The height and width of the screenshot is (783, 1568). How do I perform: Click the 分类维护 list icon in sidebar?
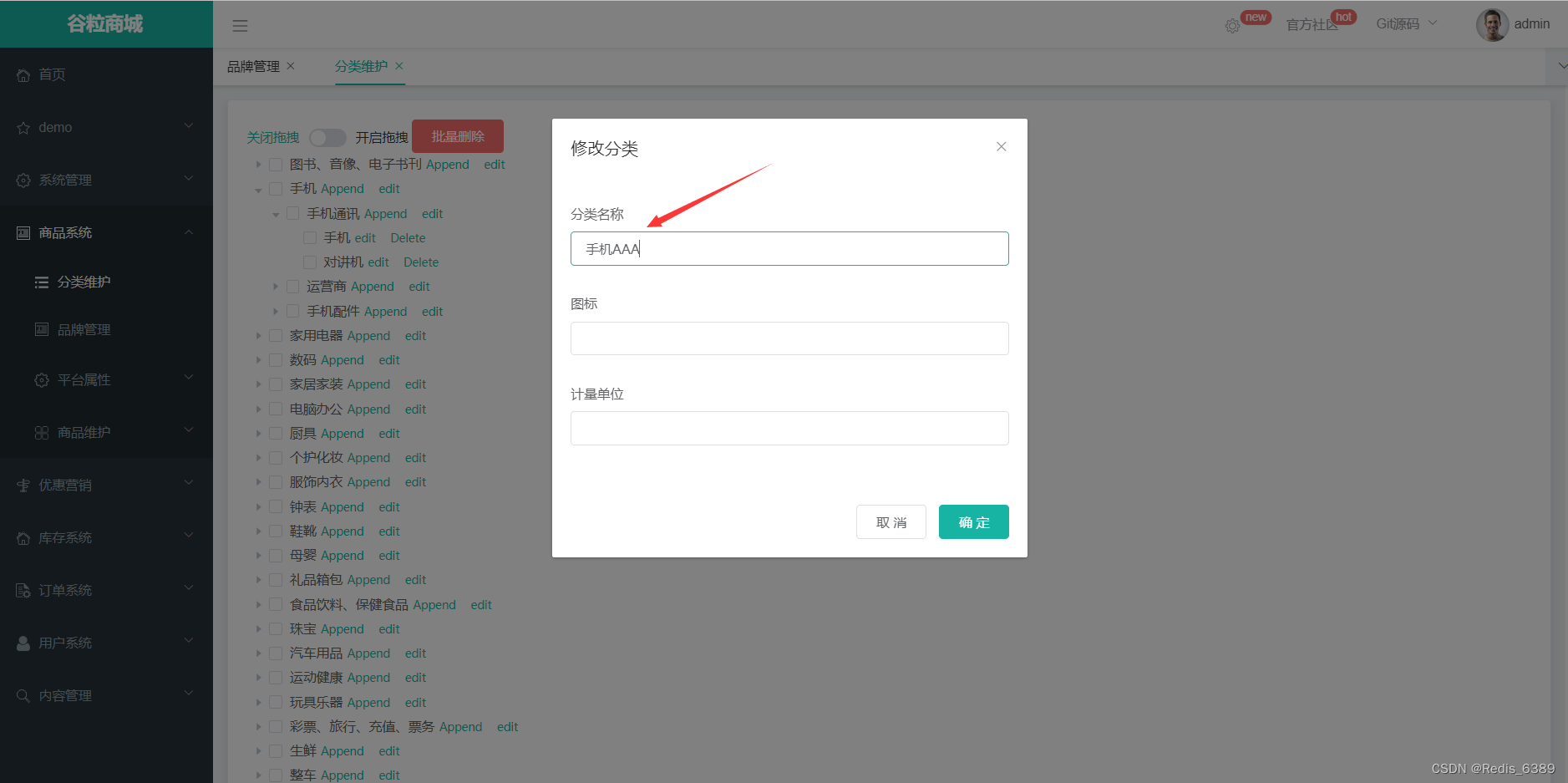click(42, 282)
